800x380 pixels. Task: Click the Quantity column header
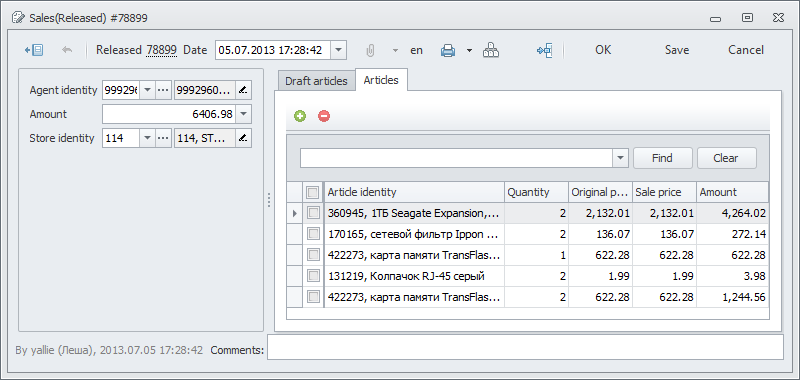pos(536,192)
